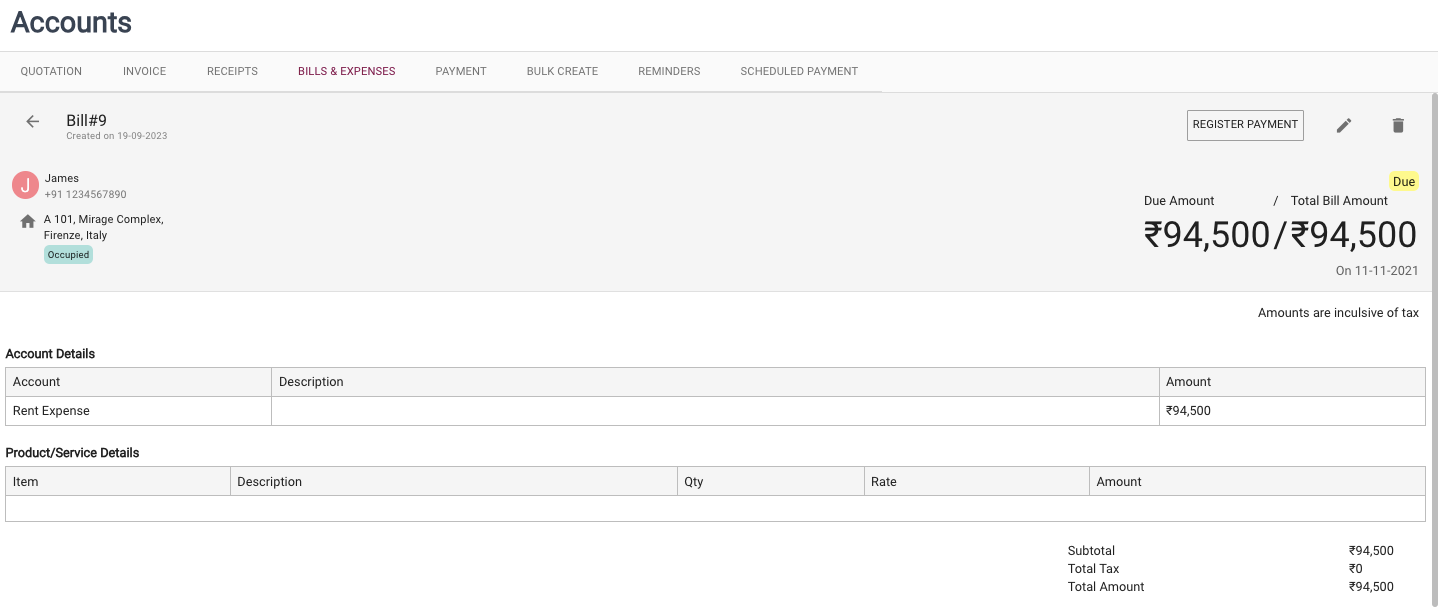Open the Quotation tab
Image resolution: width=1438 pixels, height=612 pixels.
pyautogui.click(x=51, y=71)
